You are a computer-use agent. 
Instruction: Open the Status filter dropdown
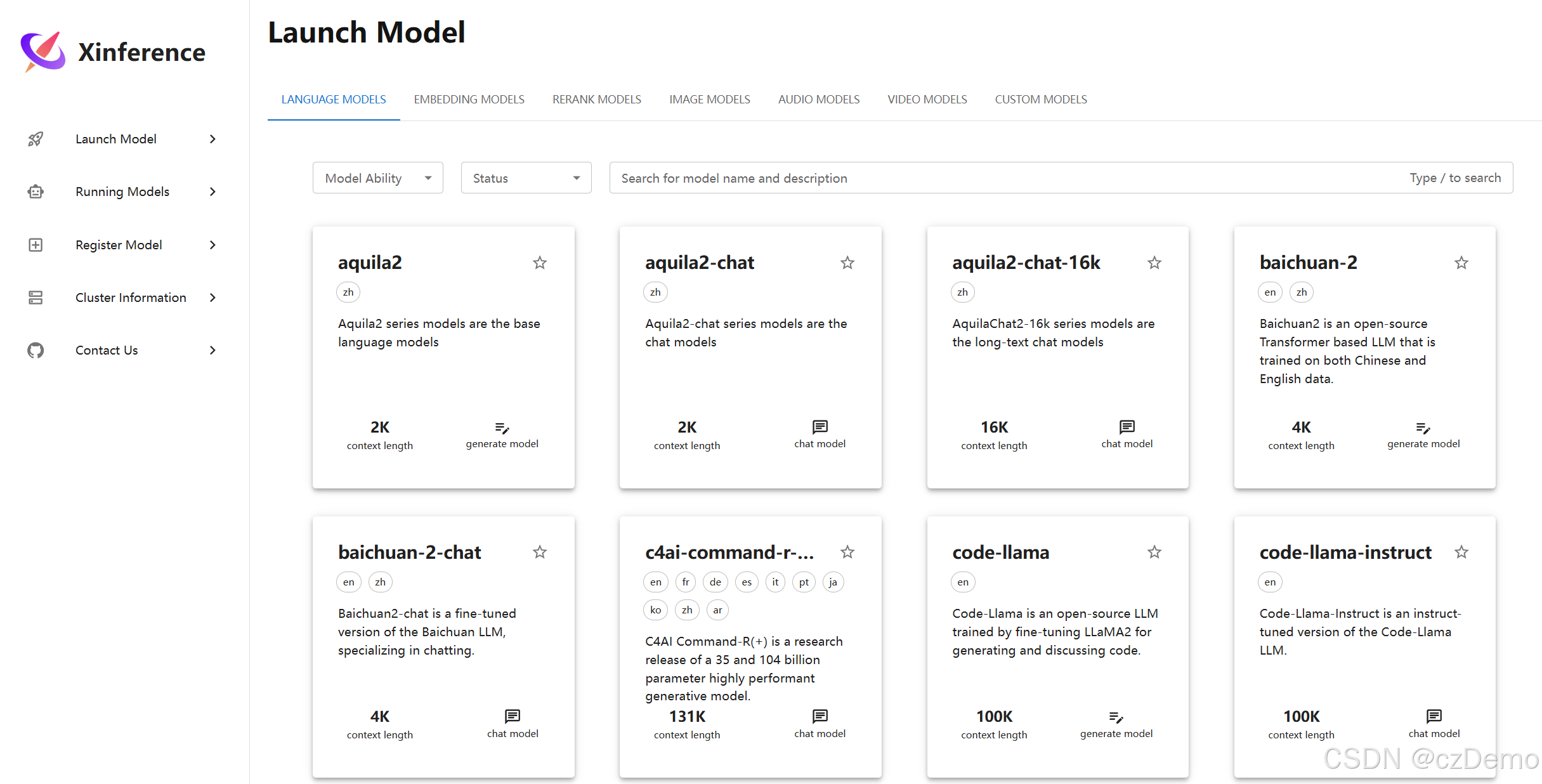pyautogui.click(x=526, y=178)
